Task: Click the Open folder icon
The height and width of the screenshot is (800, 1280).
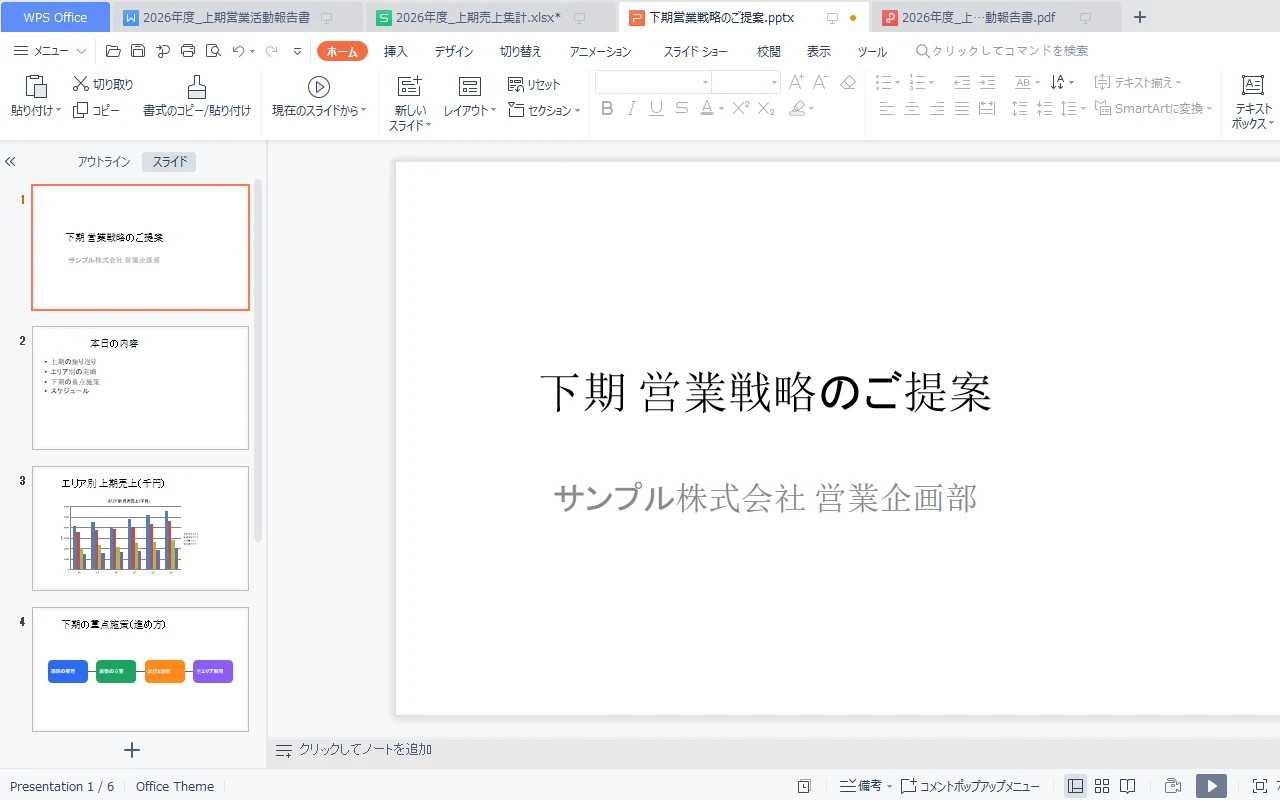Action: click(x=113, y=51)
